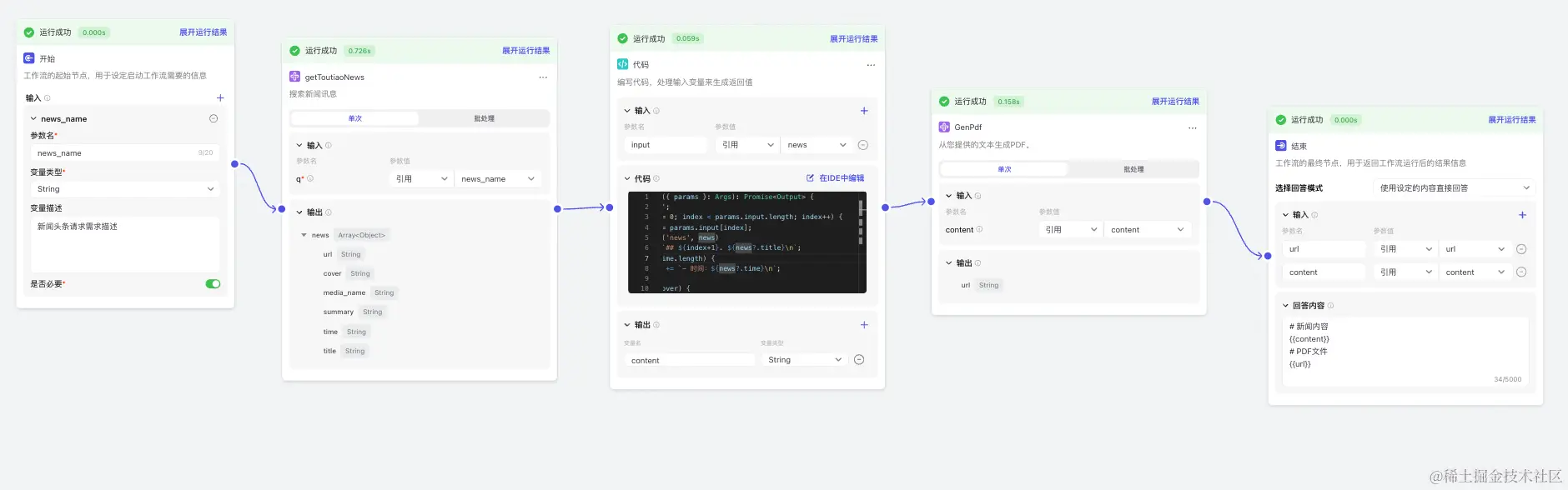Click the 回答内容 text editor
Screen dimensions: 1568x490
(1405, 352)
